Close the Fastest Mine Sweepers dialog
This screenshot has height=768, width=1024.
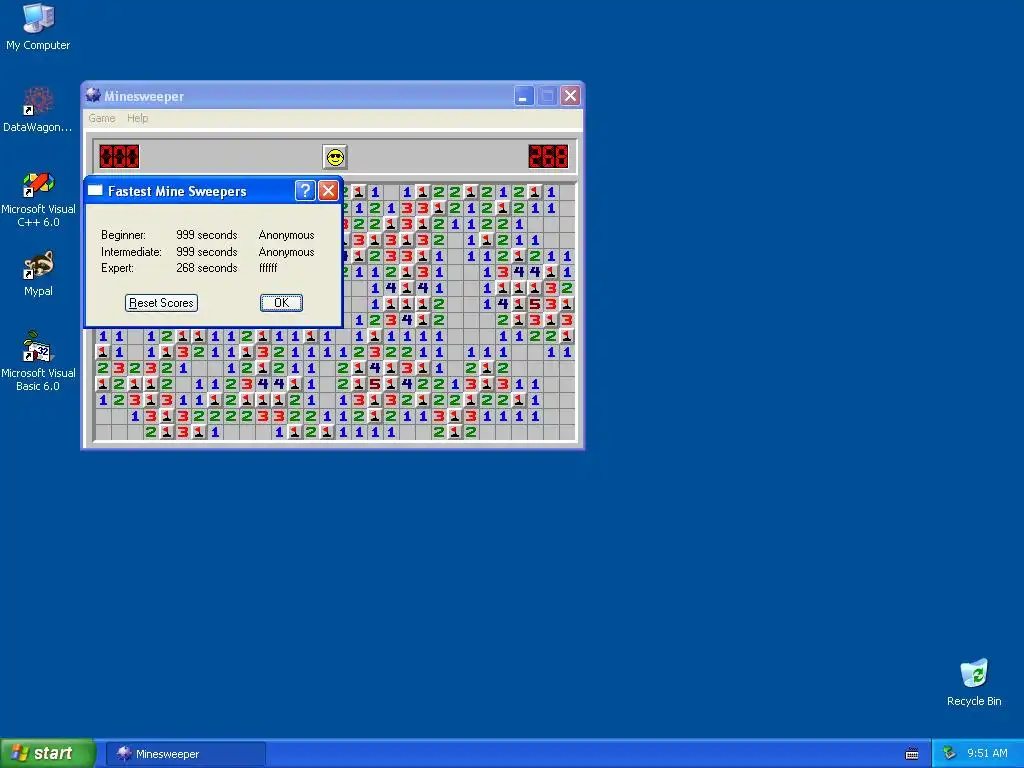pos(328,191)
